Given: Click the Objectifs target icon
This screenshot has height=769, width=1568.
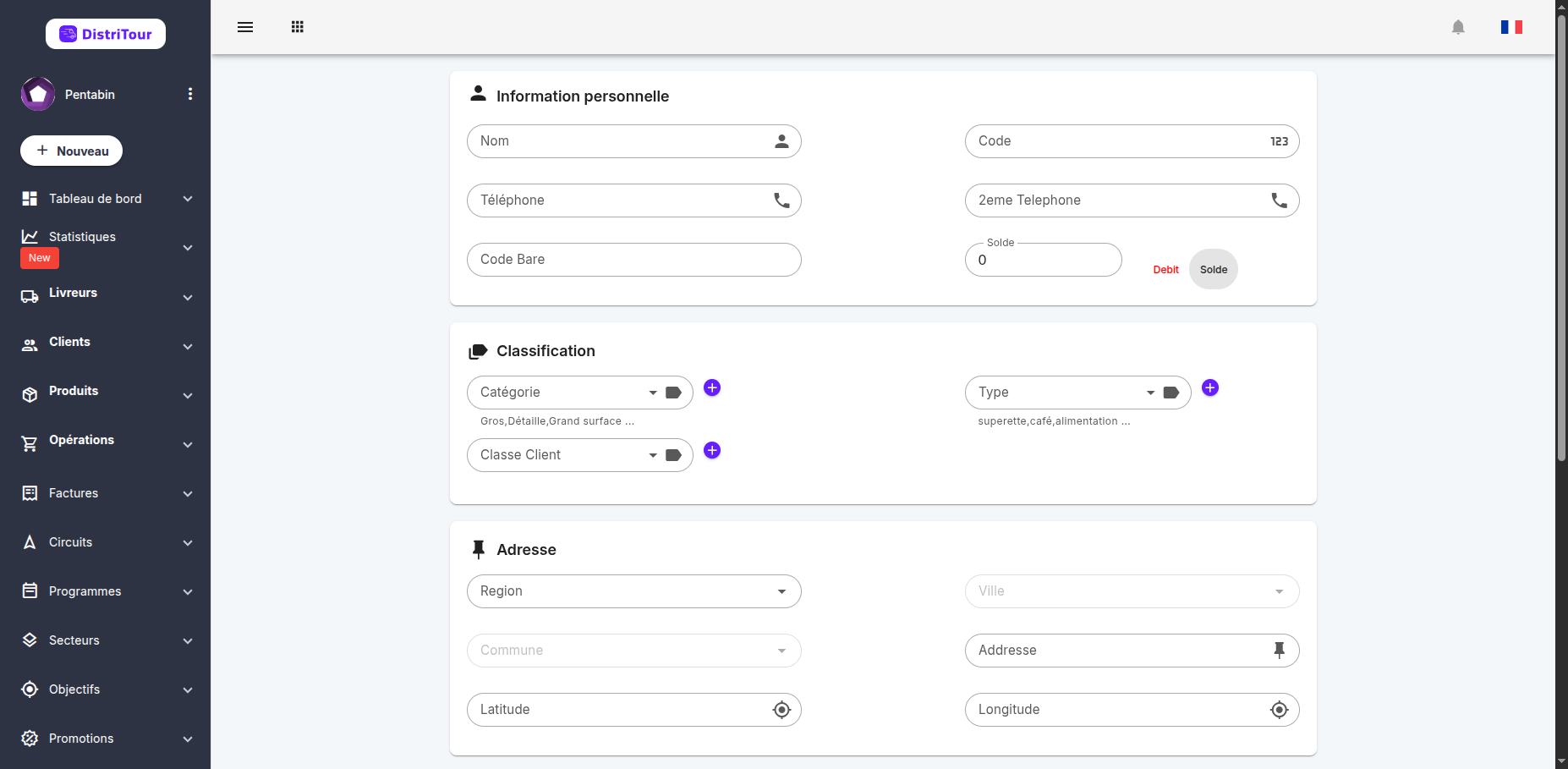Looking at the screenshot, I should coord(30,689).
